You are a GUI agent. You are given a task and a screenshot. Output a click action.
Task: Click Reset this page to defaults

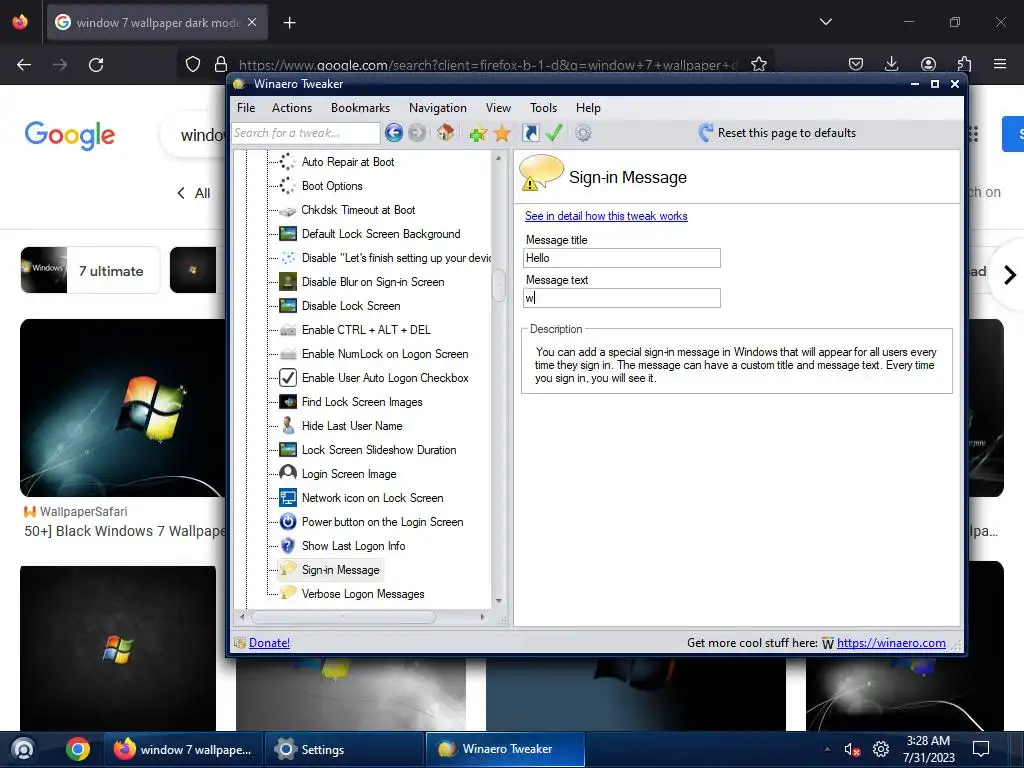click(x=777, y=133)
